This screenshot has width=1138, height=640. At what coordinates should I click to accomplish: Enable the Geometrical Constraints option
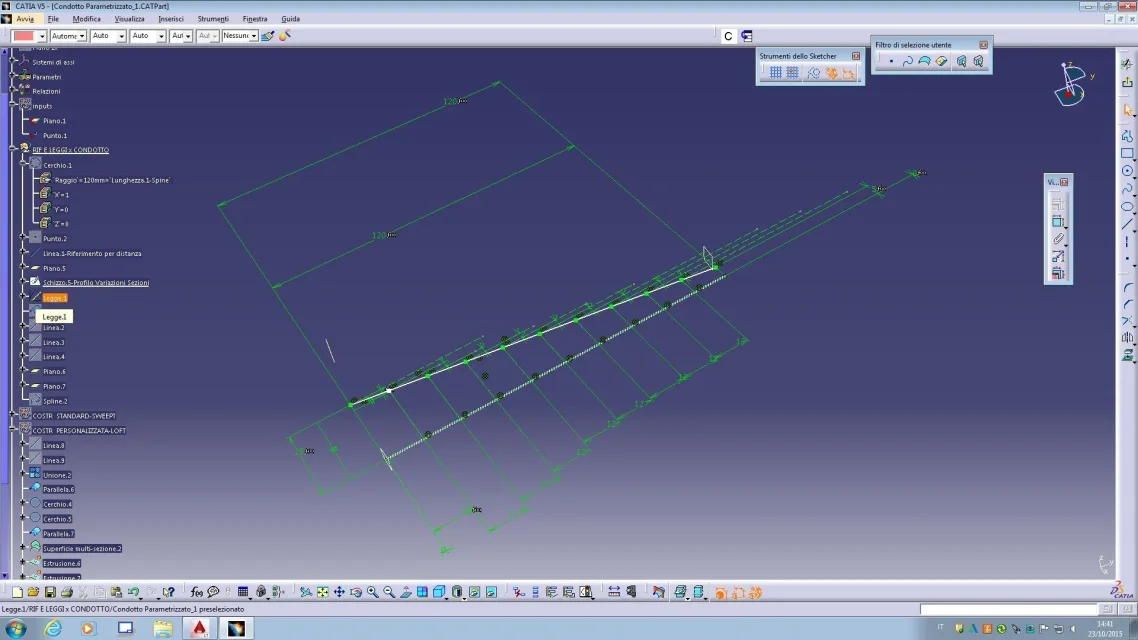point(831,73)
